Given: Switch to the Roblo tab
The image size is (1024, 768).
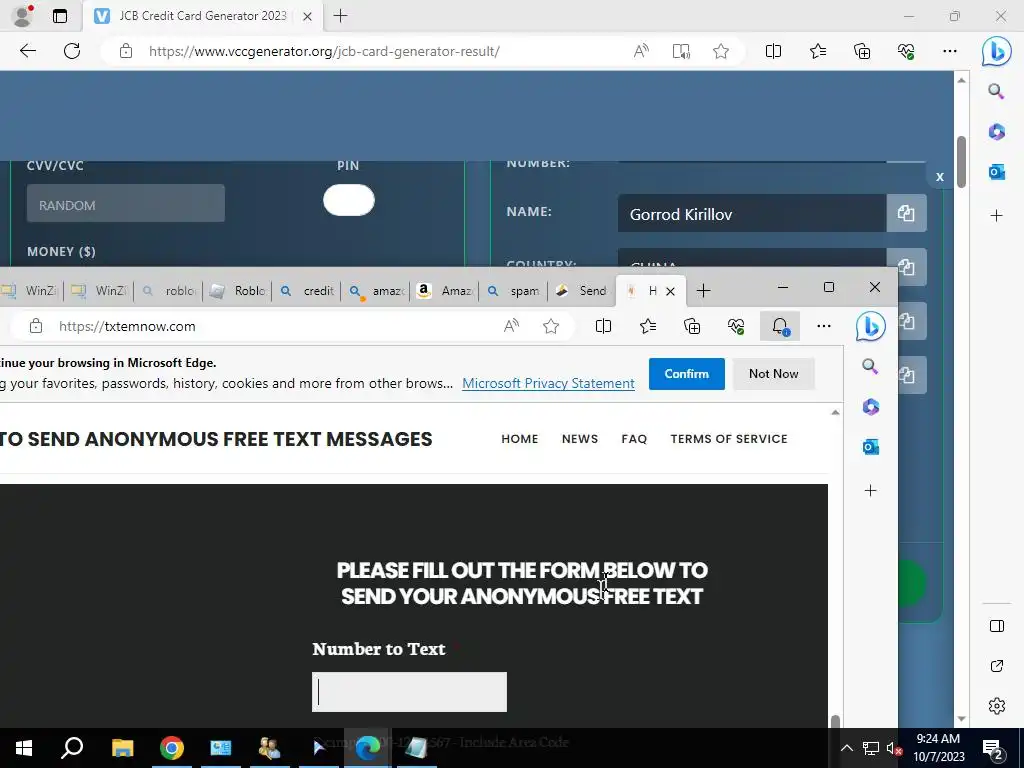Looking at the screenshot, I should click(x=238, y=291).
